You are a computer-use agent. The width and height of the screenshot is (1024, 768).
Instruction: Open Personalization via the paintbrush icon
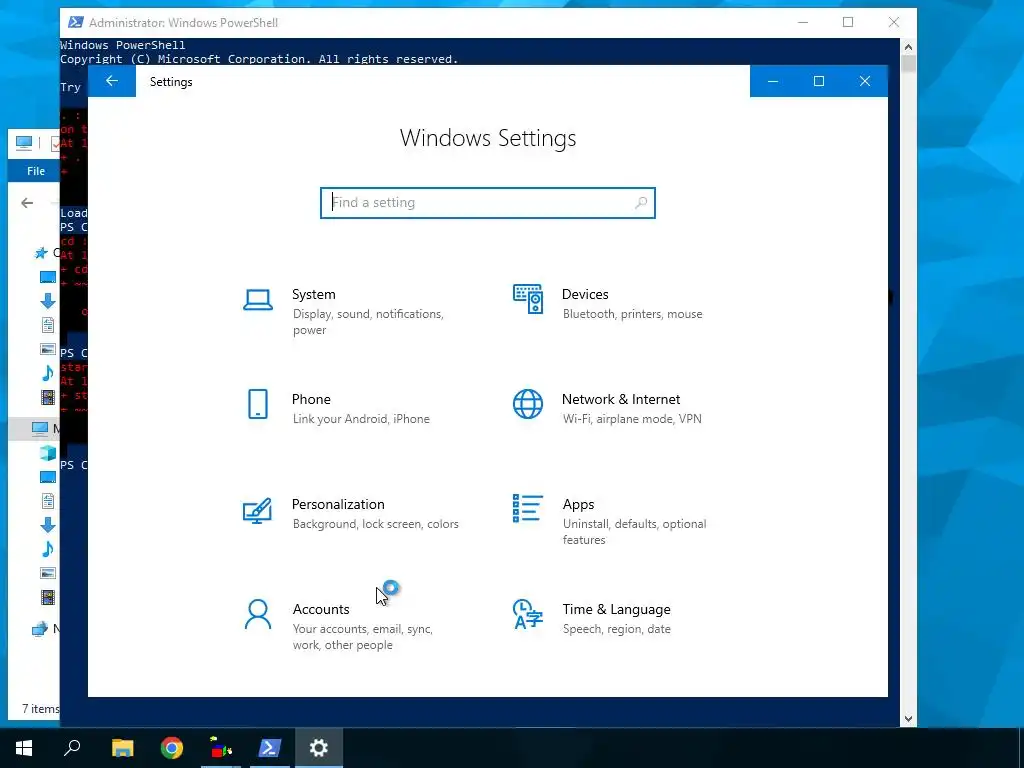click(257, 511)
